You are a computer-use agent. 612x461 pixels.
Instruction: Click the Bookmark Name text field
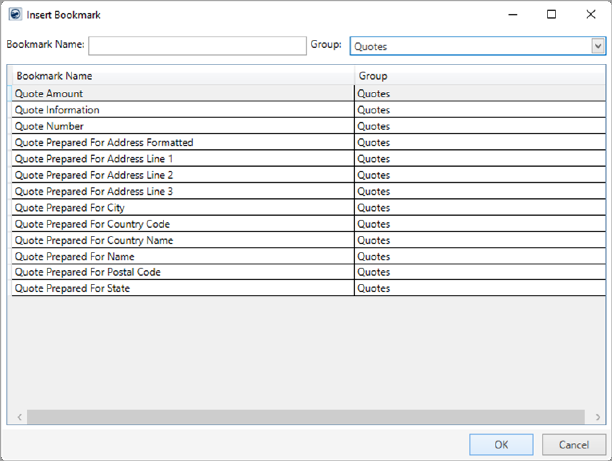(x=197, y=46)
